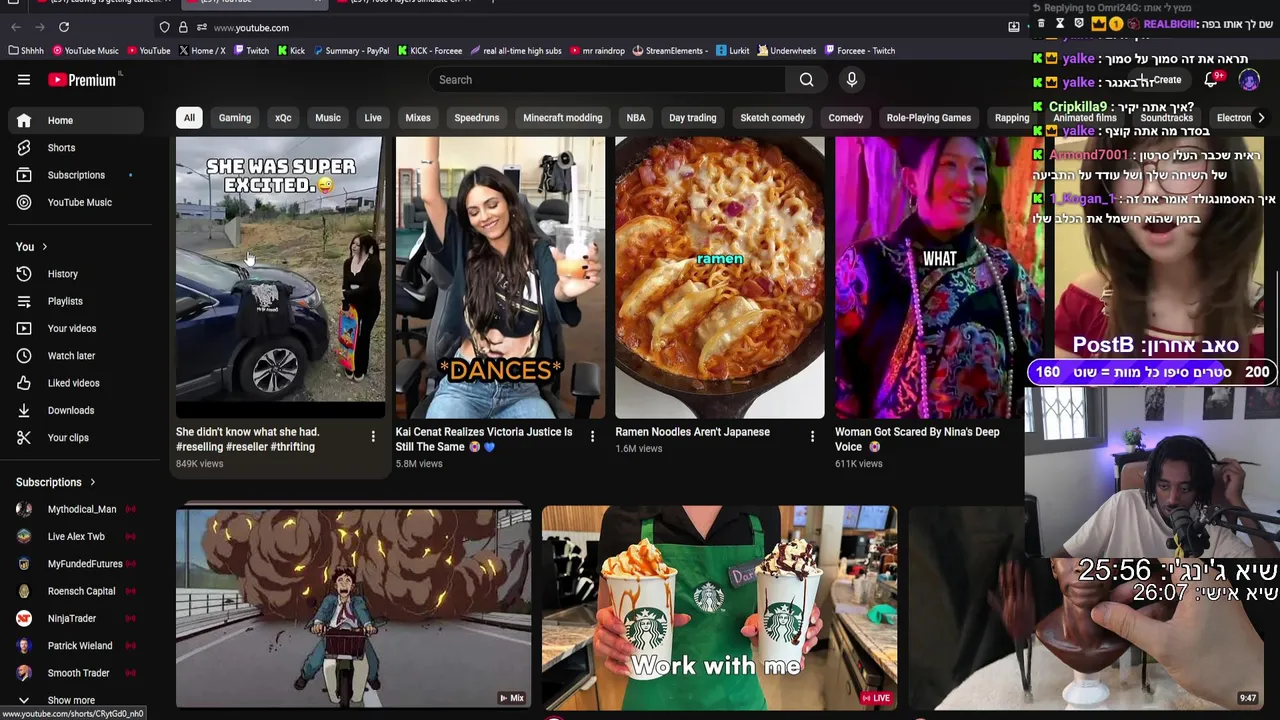Open Shorts in the sidebar

click(78, 148)
